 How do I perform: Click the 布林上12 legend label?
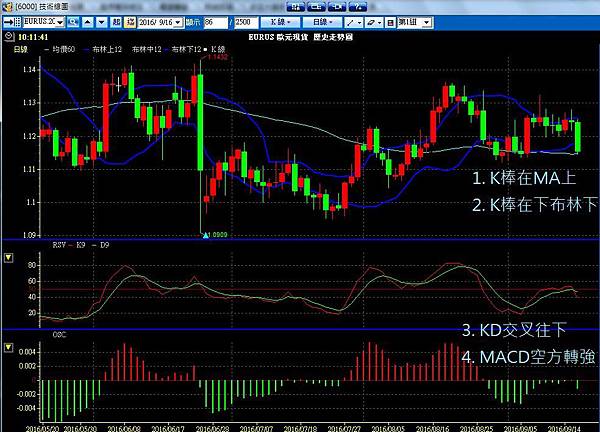[107, 49]
